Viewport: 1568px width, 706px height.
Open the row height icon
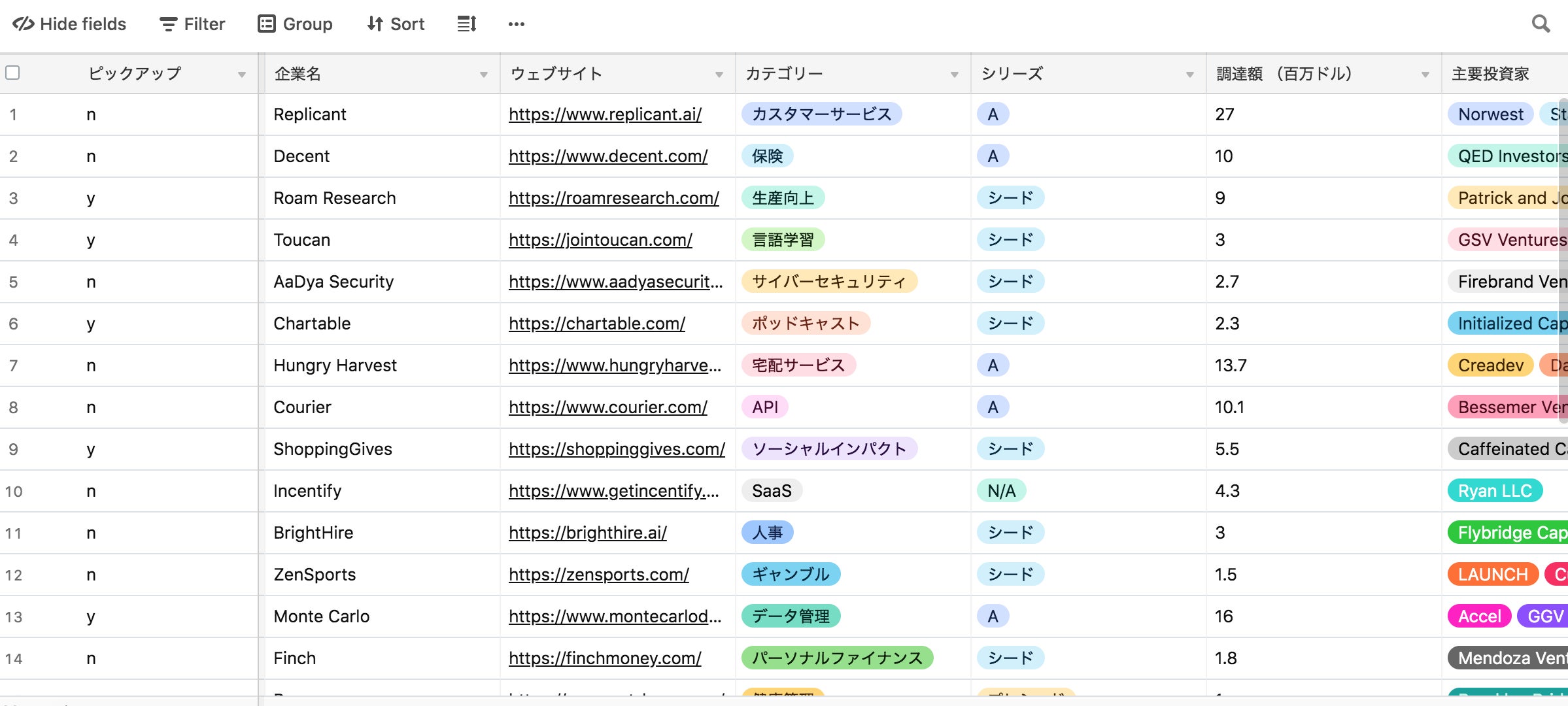pos(466,24)
